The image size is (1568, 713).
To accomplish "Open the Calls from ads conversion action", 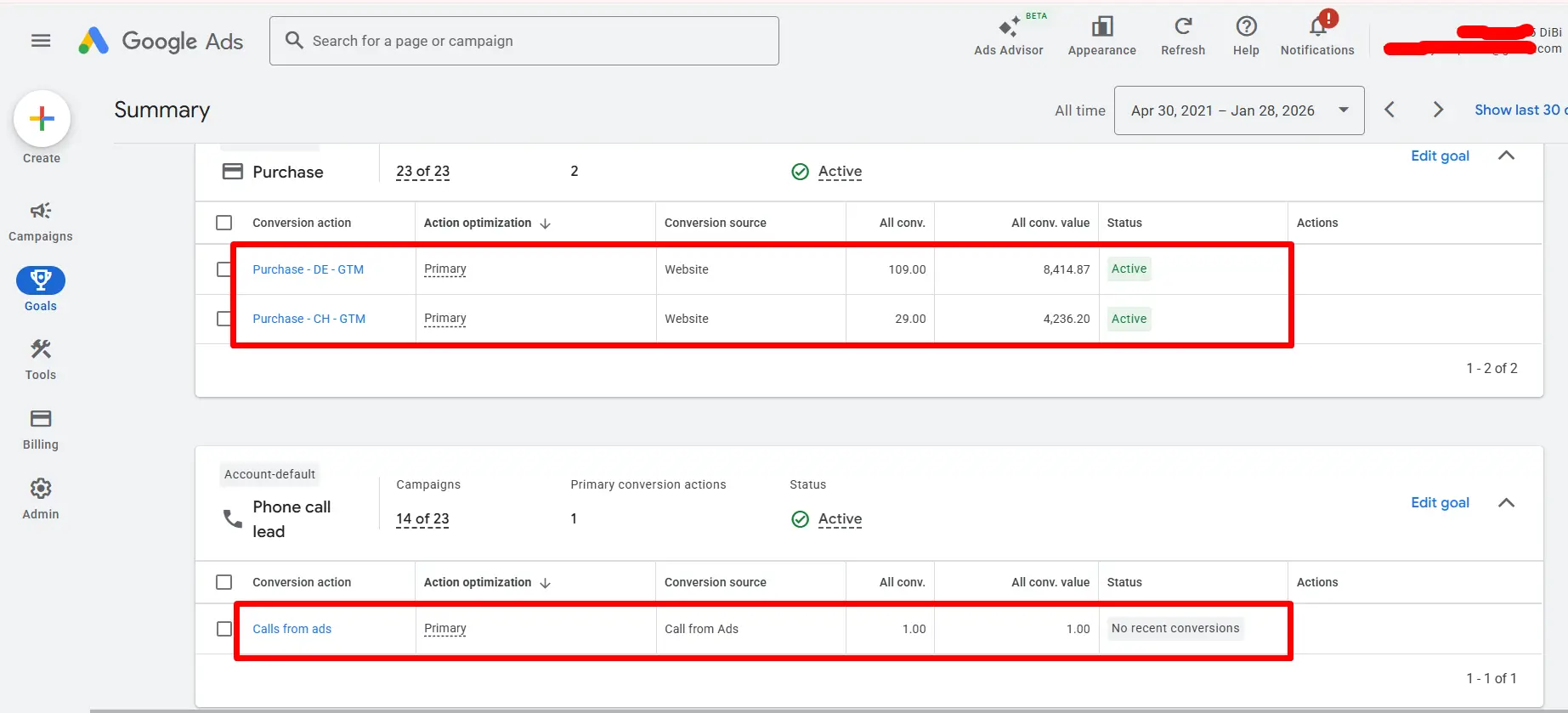I will click(292, 629).
